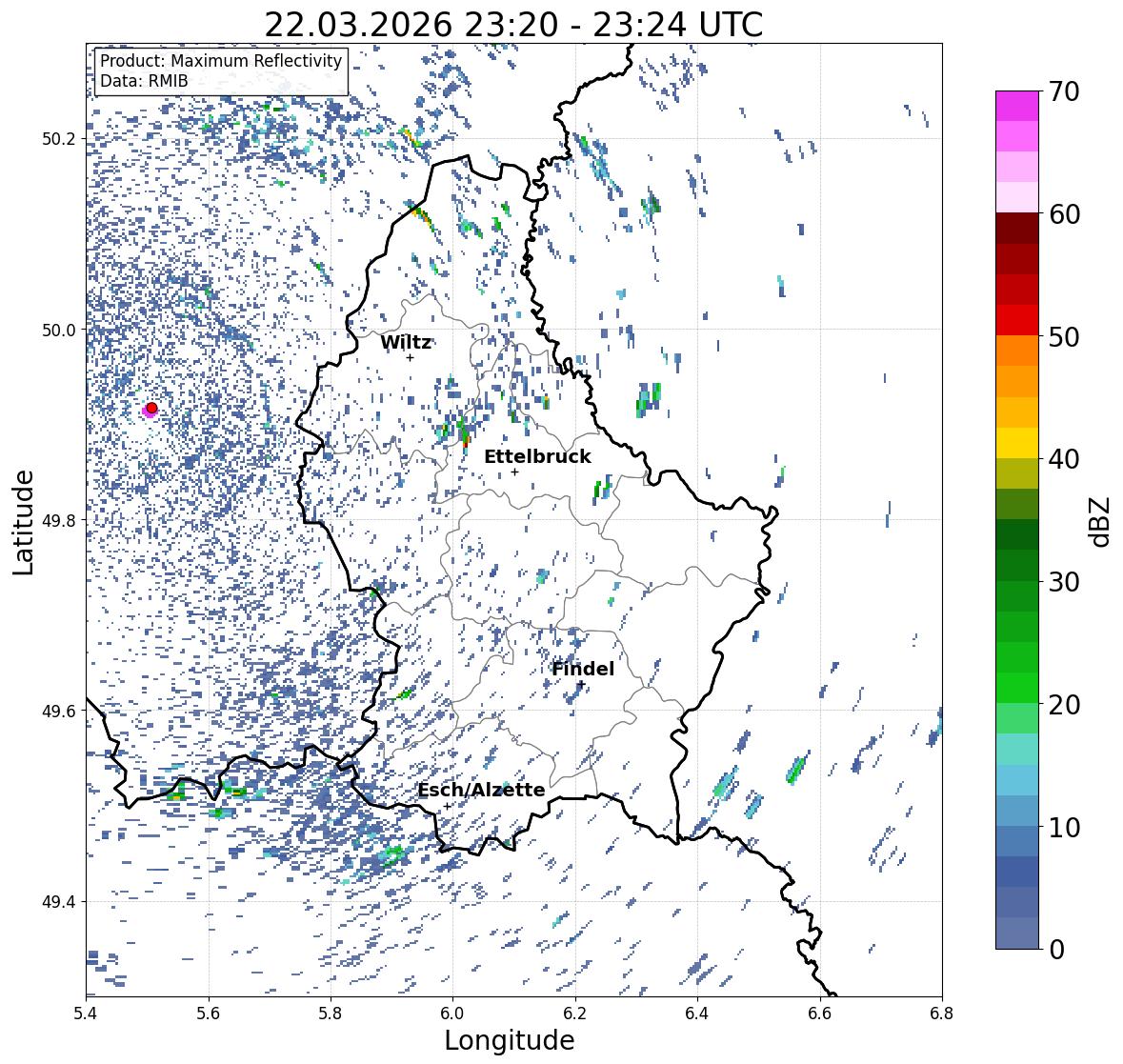
Task: Click the 49.8 latitude tick label
Action: [x=59, y=520]
